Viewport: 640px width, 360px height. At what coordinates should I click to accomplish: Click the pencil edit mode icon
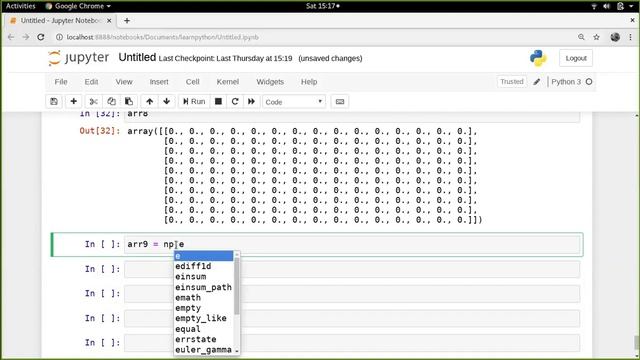click(537, 82)
